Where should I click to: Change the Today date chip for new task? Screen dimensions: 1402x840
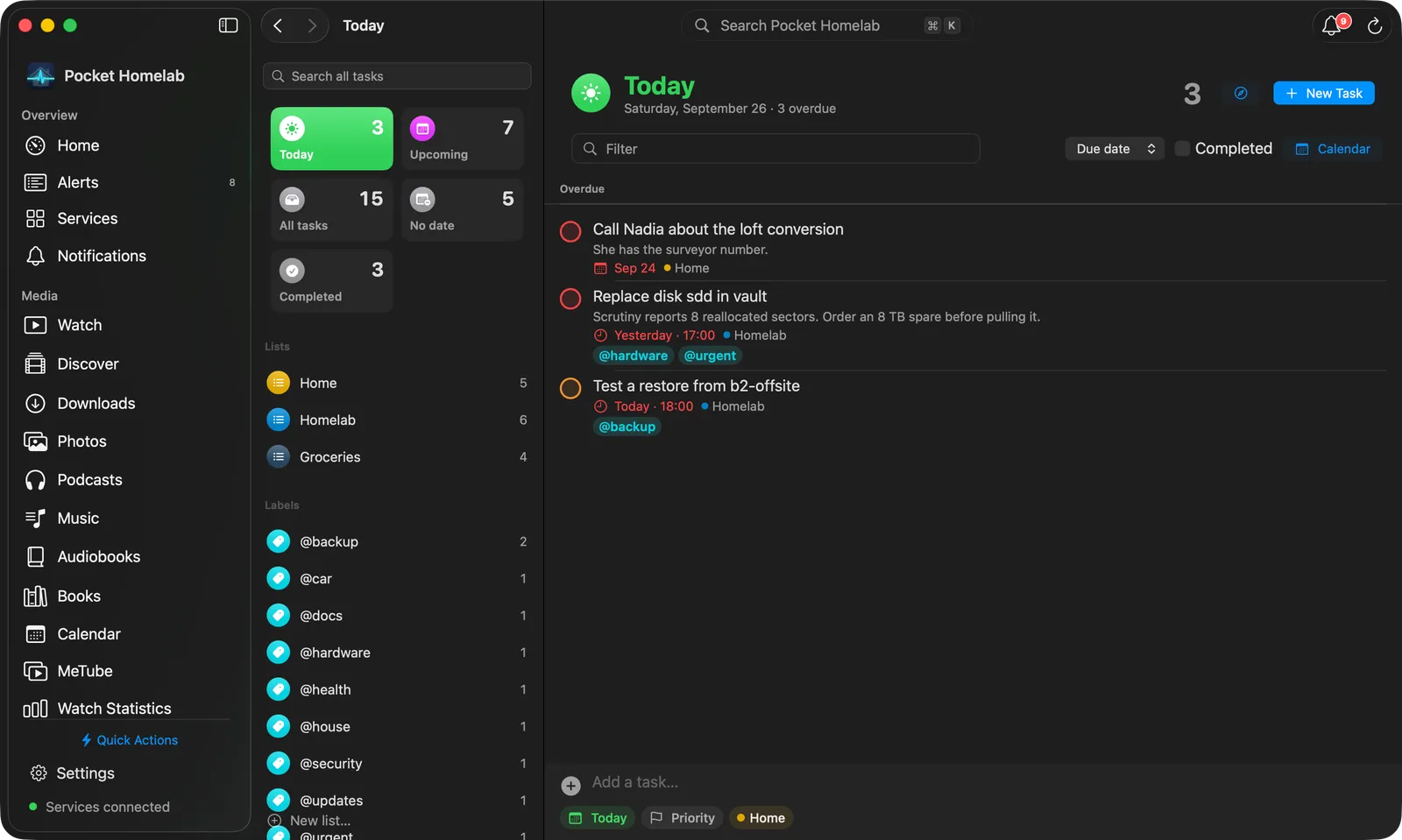point(598,817)
